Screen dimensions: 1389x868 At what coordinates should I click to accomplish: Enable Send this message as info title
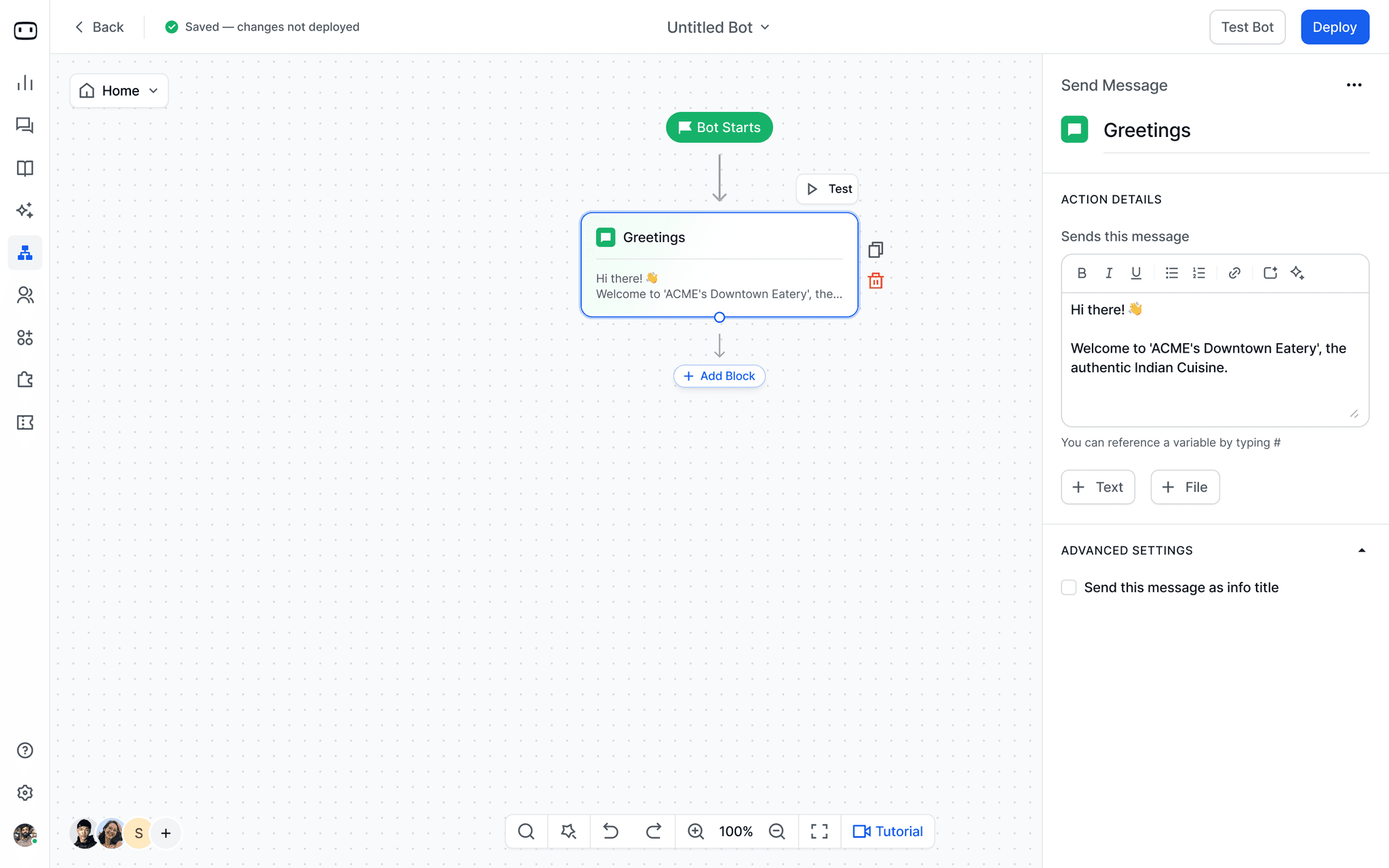1068,587
